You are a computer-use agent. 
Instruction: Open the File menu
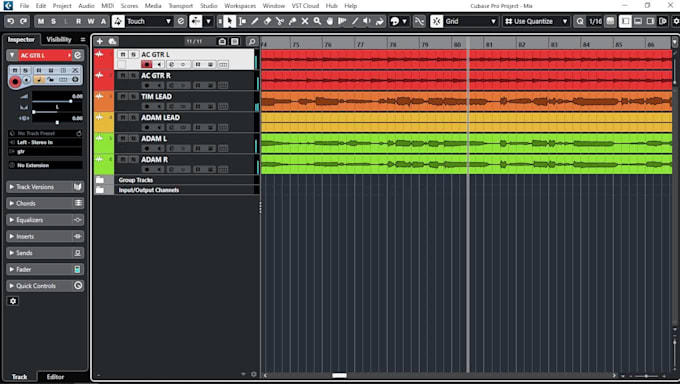24,6
